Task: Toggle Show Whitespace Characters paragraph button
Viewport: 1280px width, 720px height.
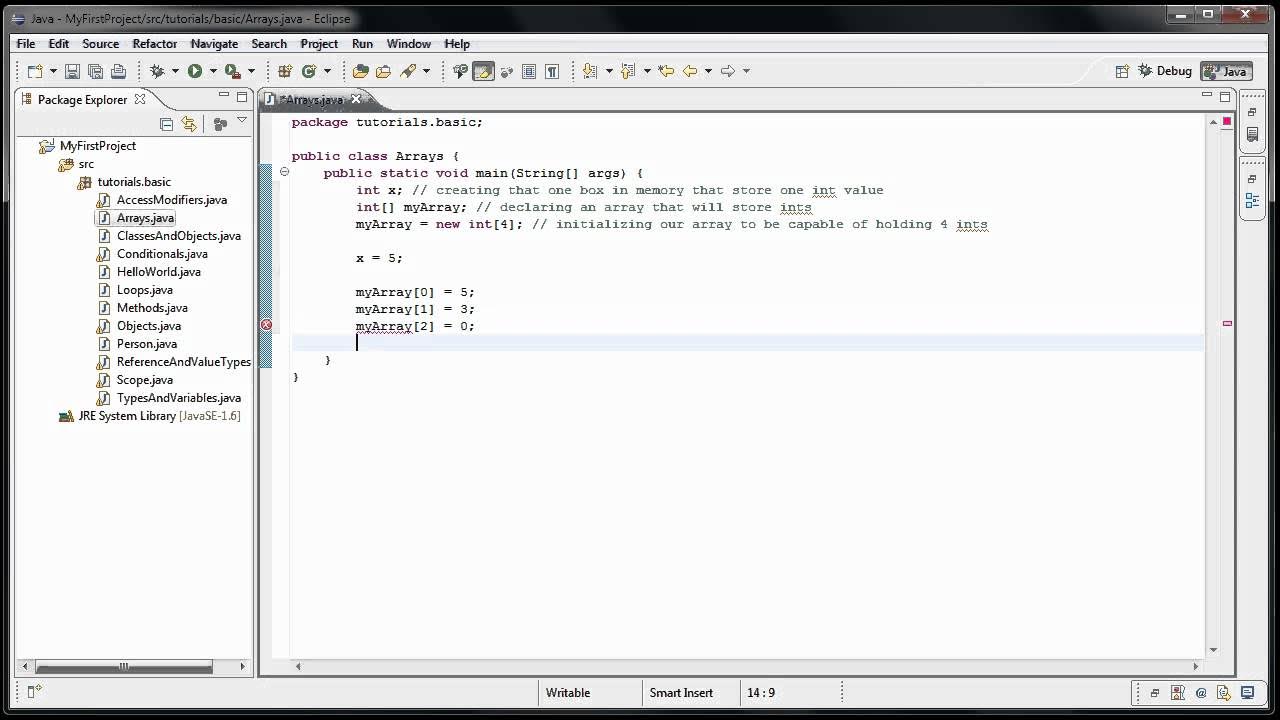Action: coord(552,71)
